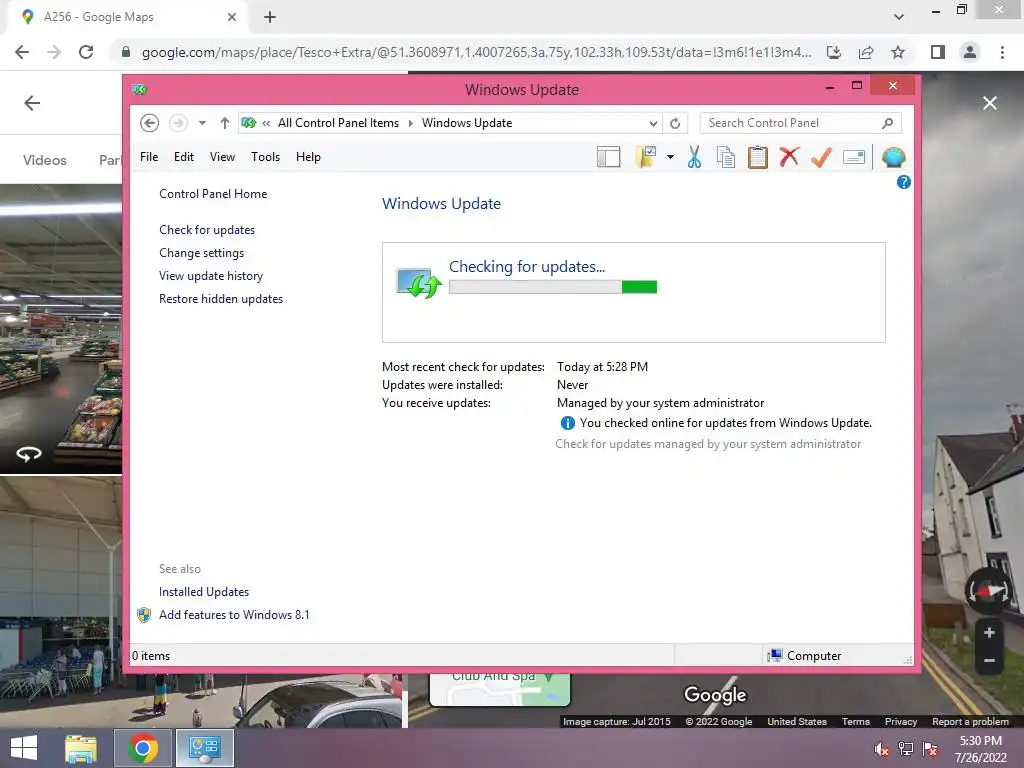
Task: Expand the recent locations dropdown arrow
Action: pos(202,123)
